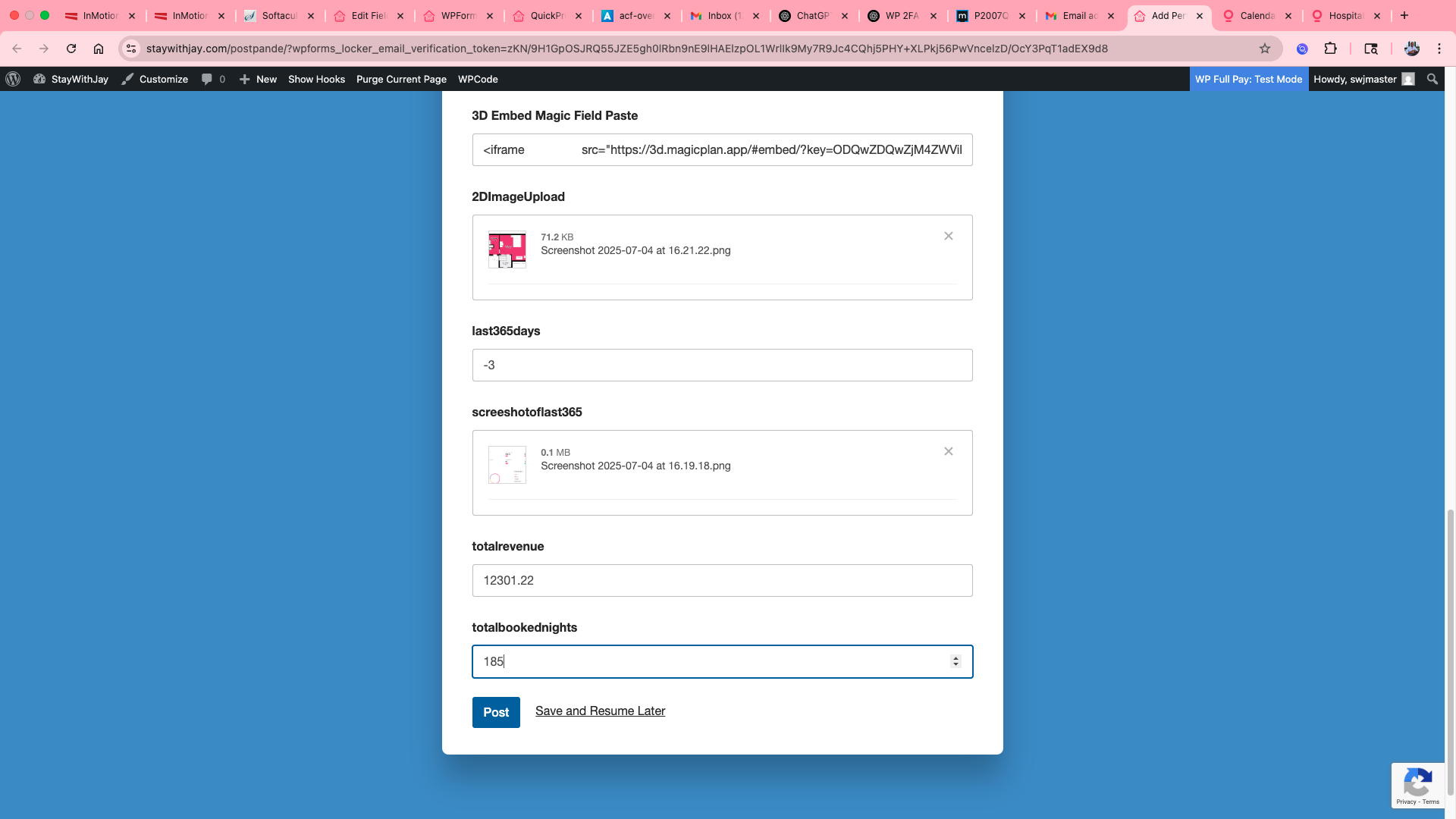
Task: Click the pink floorplan upload thumbnail
Action: pos(507,249)
